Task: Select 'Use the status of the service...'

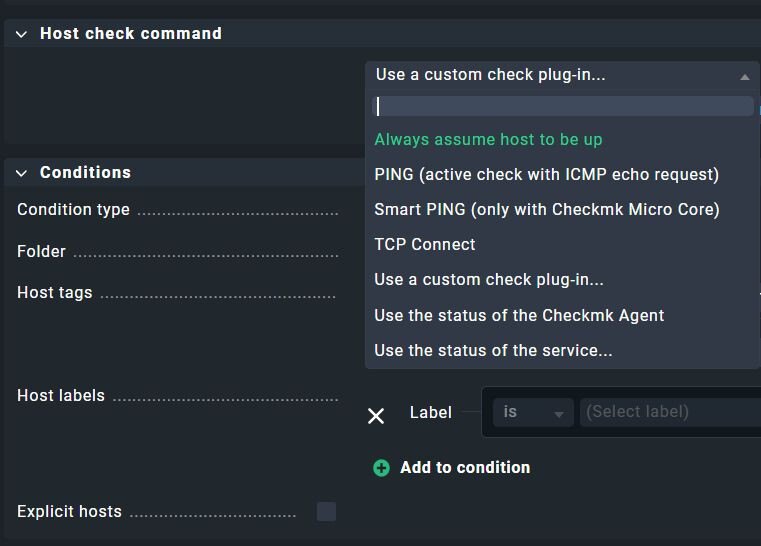Action: pos(493,351)
